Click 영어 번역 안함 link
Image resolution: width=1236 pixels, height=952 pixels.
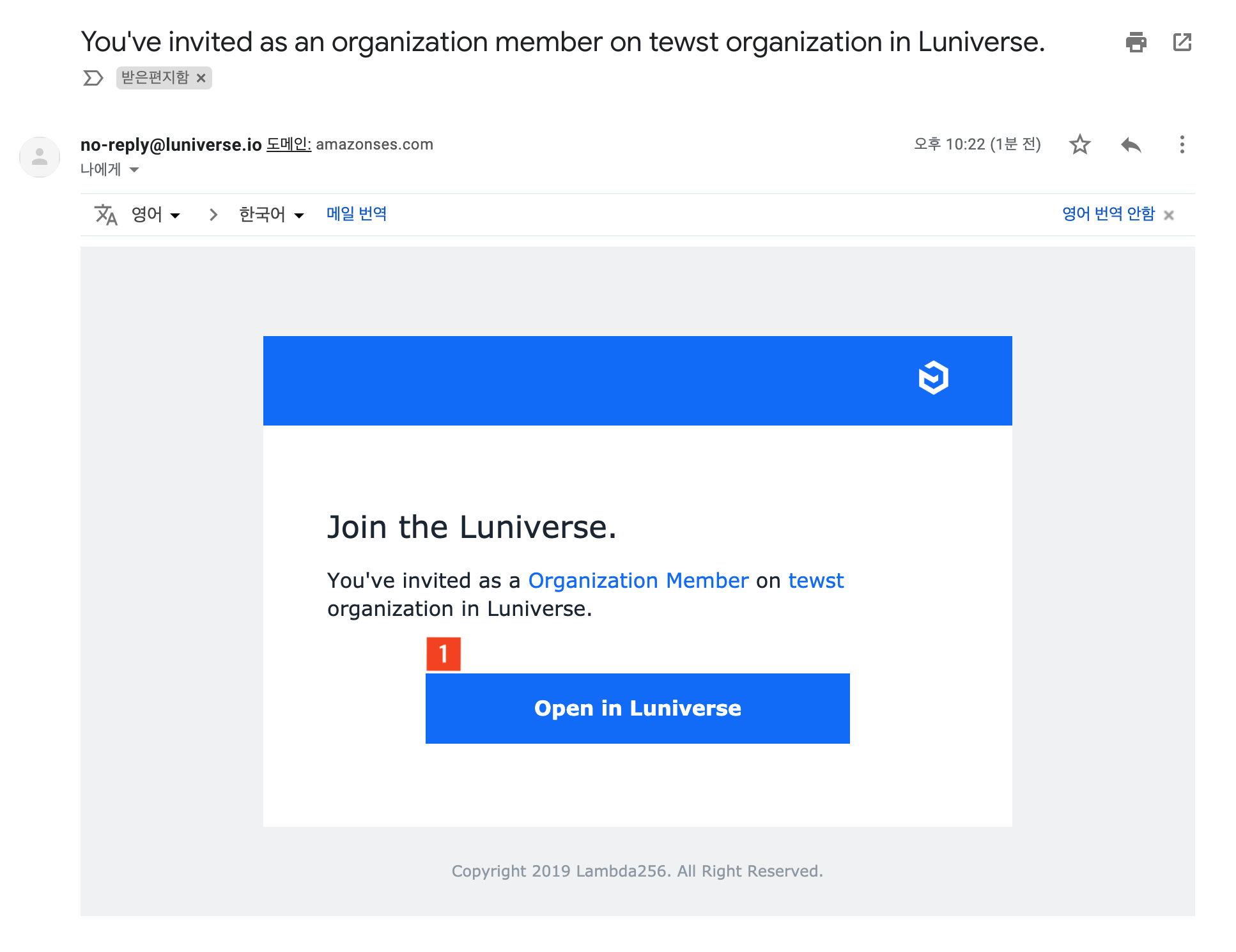1108,213
